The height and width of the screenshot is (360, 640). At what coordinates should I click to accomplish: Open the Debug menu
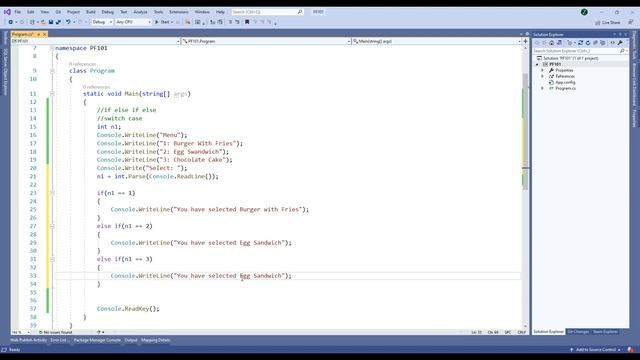(x=108, y=12)
